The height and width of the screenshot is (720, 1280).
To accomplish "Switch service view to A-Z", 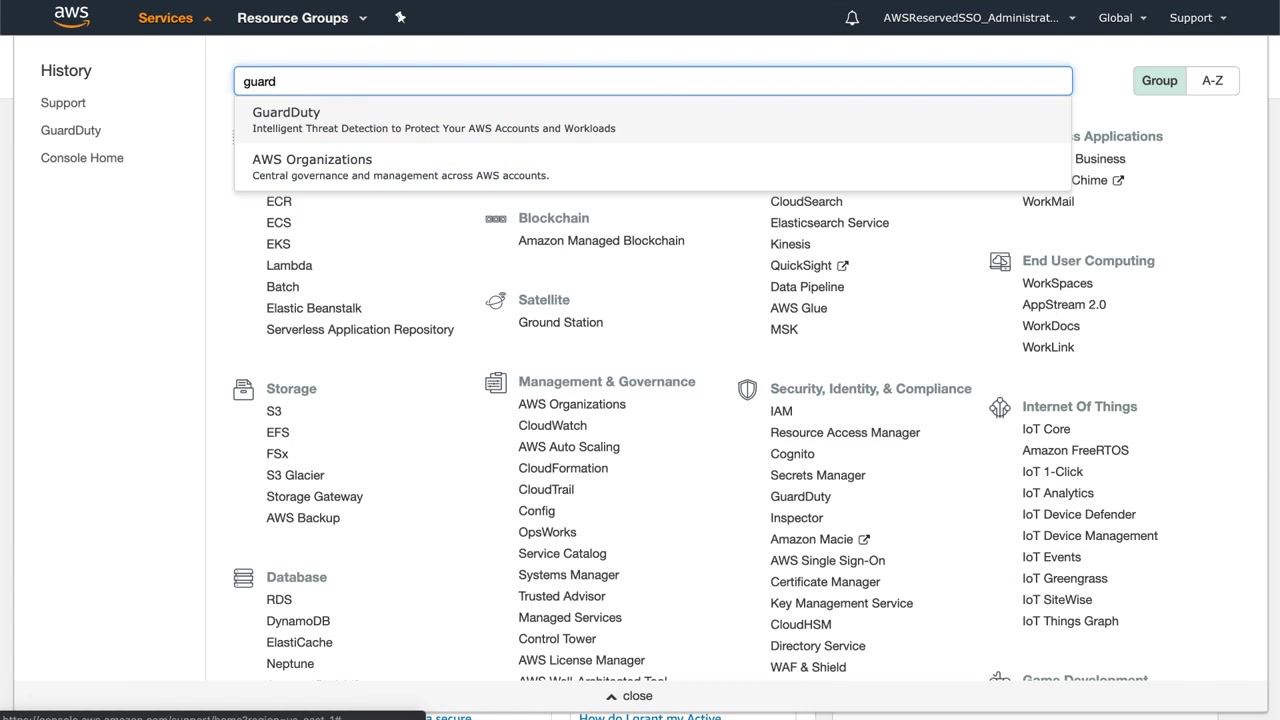I will point(1212,81).
